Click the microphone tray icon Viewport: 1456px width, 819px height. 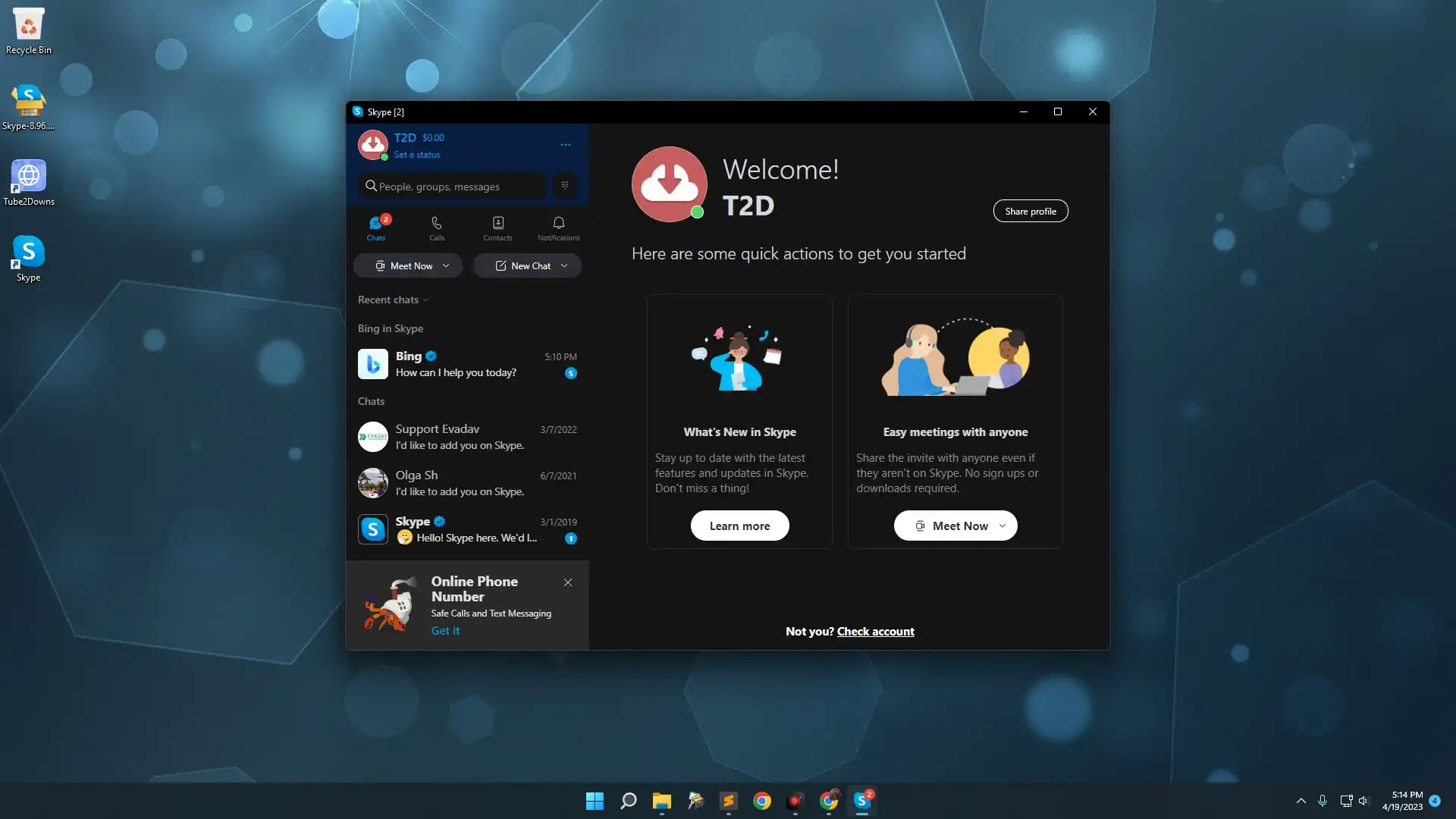tap(1323, 801)
